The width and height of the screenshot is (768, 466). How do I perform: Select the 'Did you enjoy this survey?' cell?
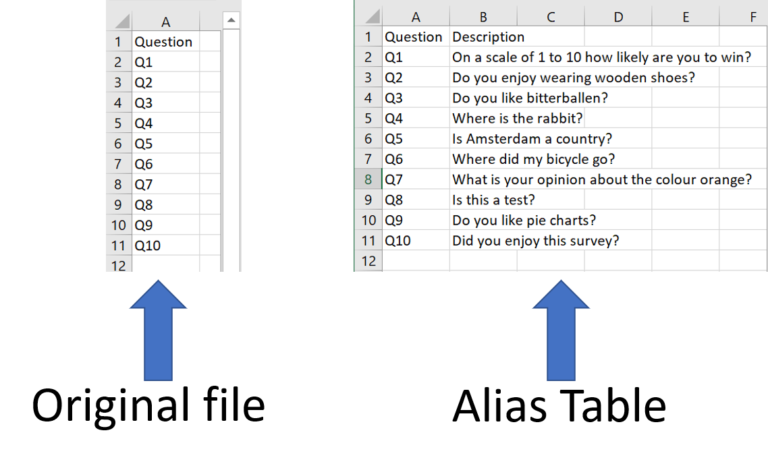535,240
